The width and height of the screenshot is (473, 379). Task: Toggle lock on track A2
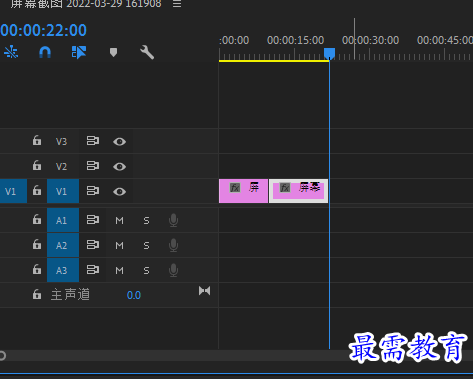point(37,245)
